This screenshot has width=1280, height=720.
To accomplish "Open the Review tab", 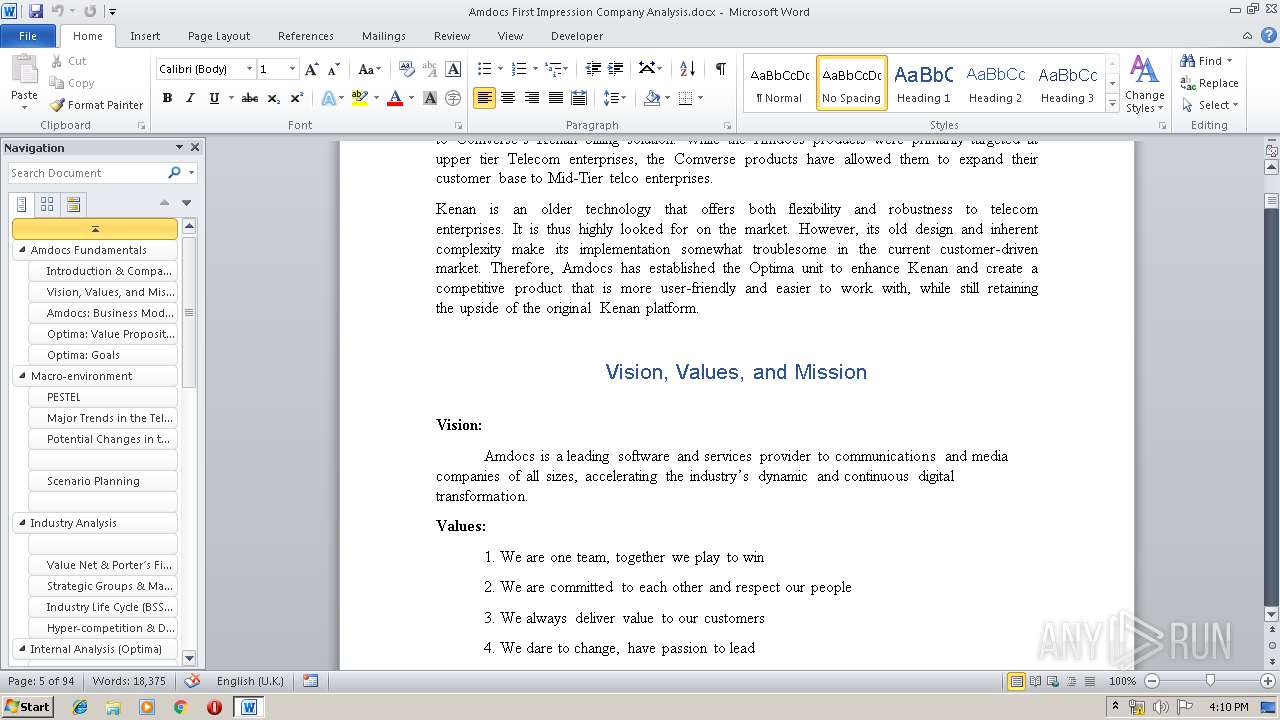I will click(452, 36).
